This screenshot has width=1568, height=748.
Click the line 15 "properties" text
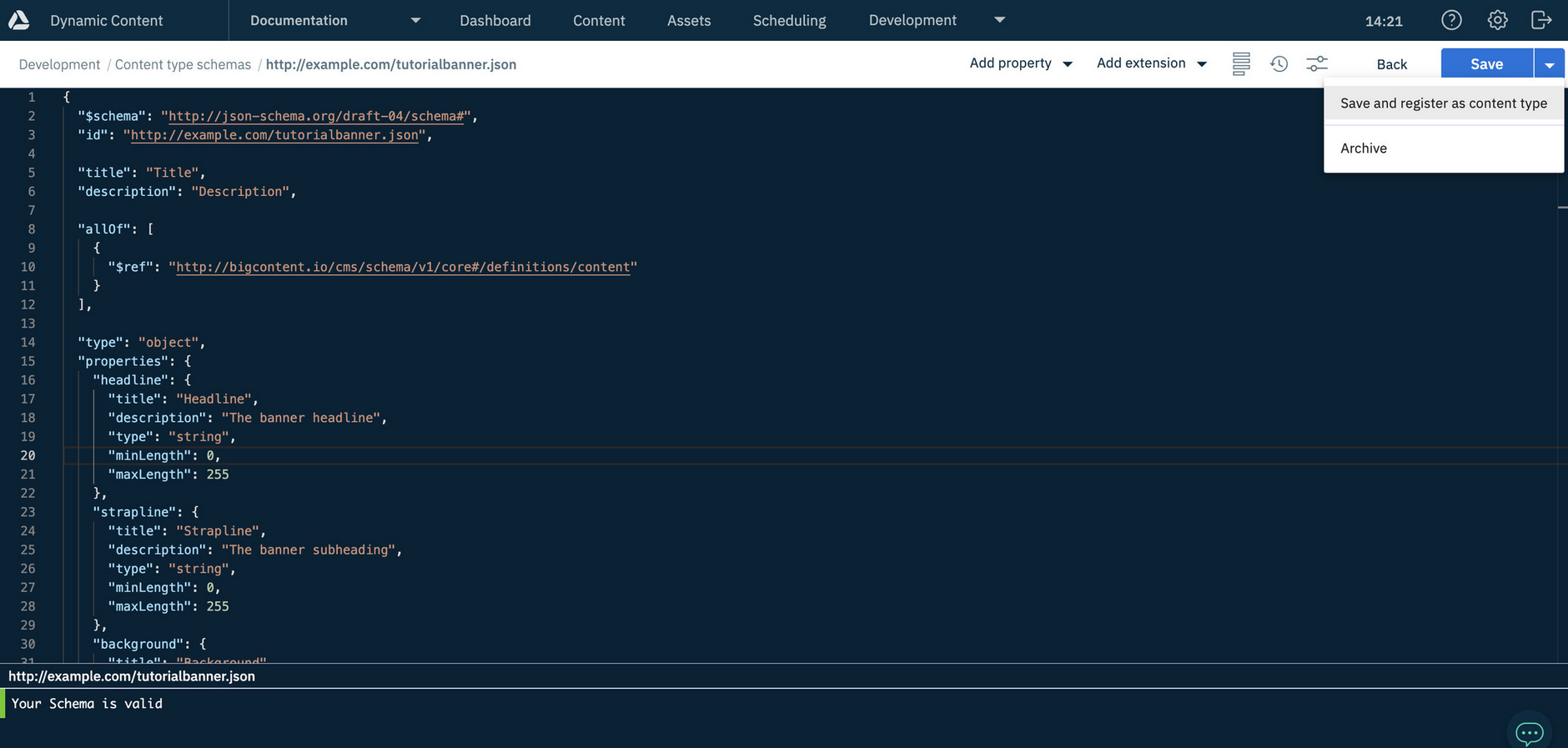click(x=123, y=361)
